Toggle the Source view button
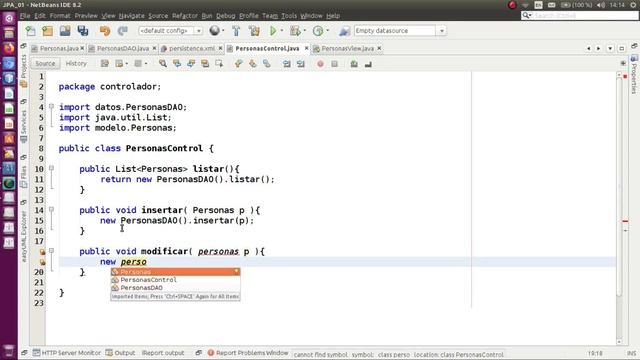Viewport: 640px width, 360px height. click(x=45, y=64)
